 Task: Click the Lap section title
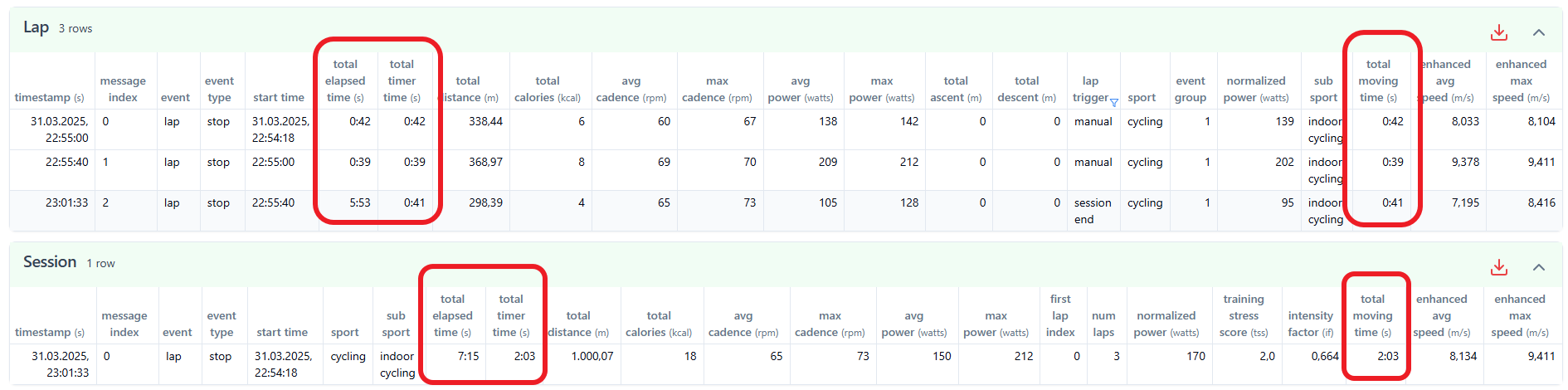37,27
